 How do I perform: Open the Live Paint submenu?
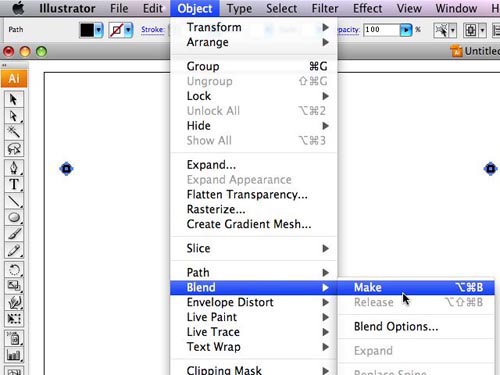[254, 317]
